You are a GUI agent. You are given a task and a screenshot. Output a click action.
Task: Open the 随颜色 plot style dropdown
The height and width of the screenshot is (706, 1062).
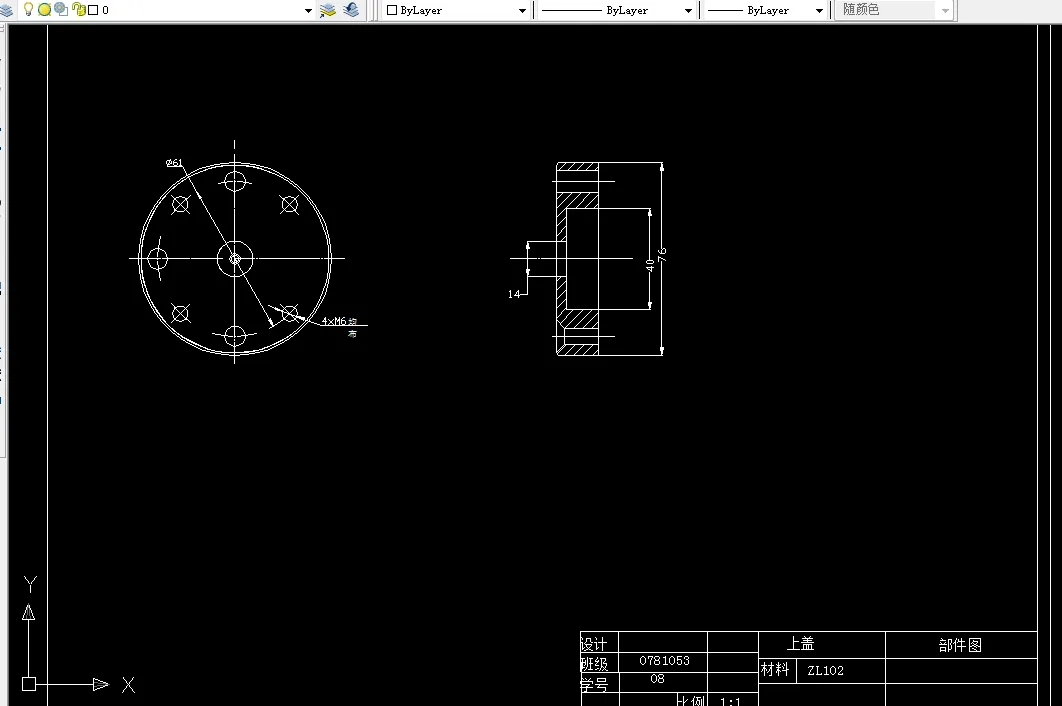pos(946,11)
